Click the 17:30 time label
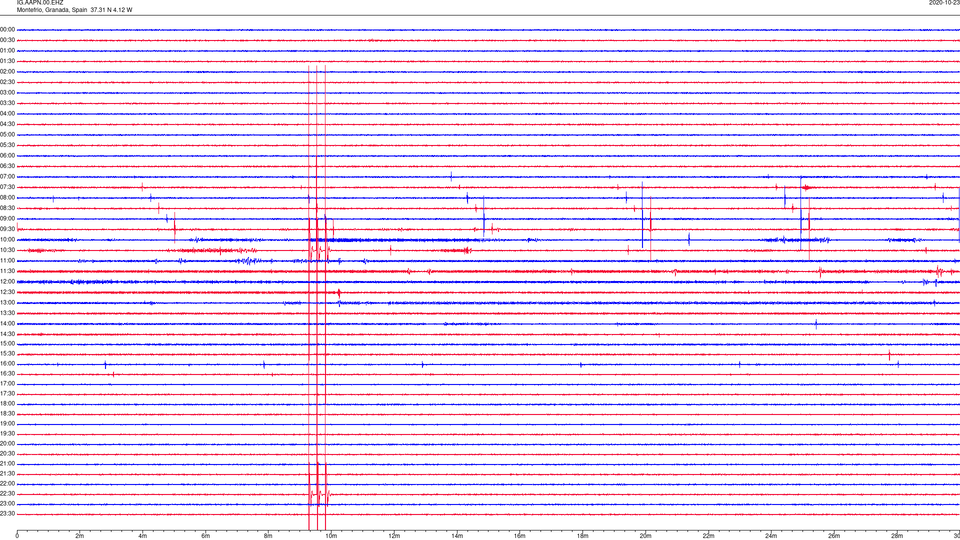 point(7,394)
